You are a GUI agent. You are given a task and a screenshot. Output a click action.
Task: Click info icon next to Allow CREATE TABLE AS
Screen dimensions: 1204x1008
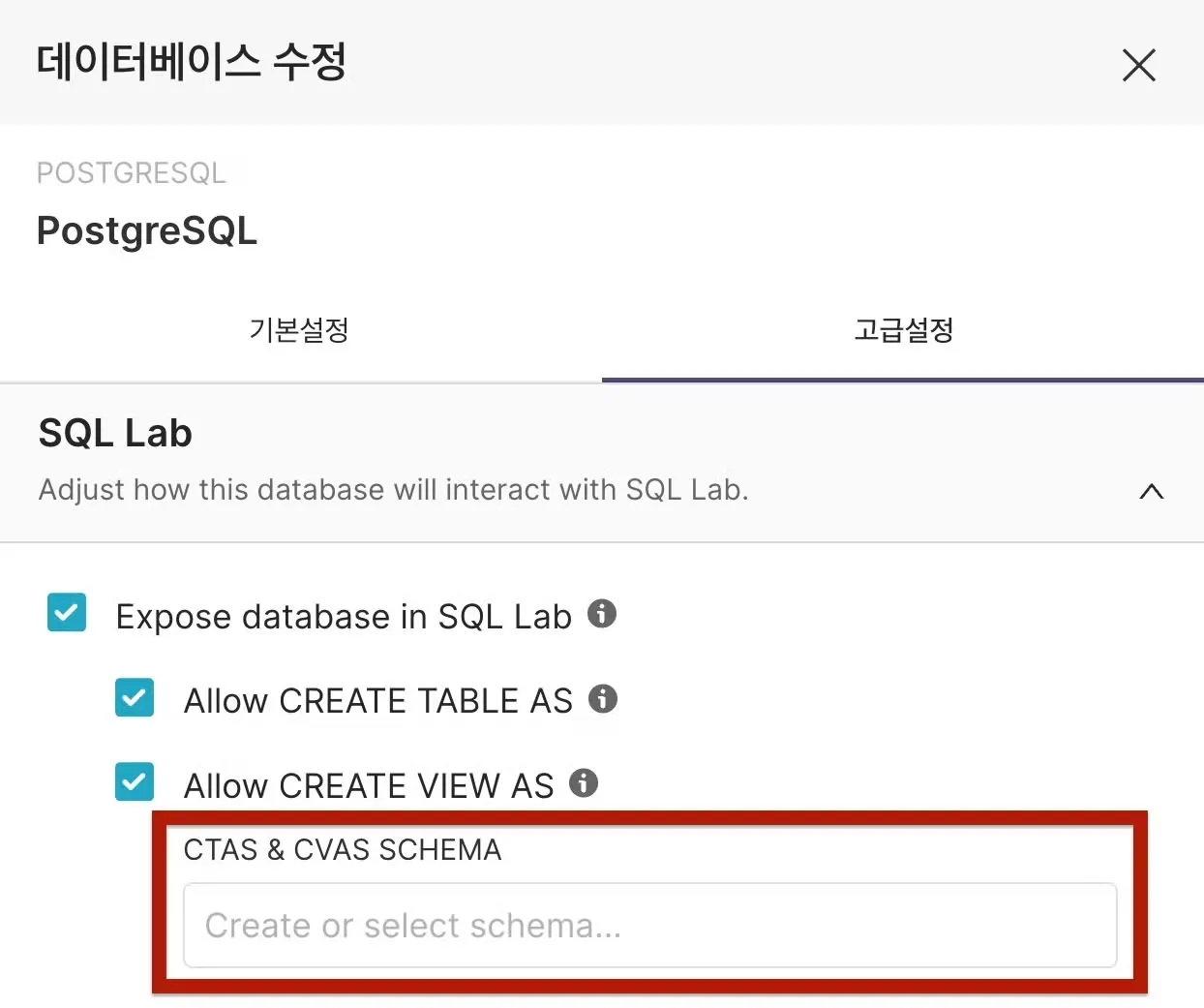603,698
